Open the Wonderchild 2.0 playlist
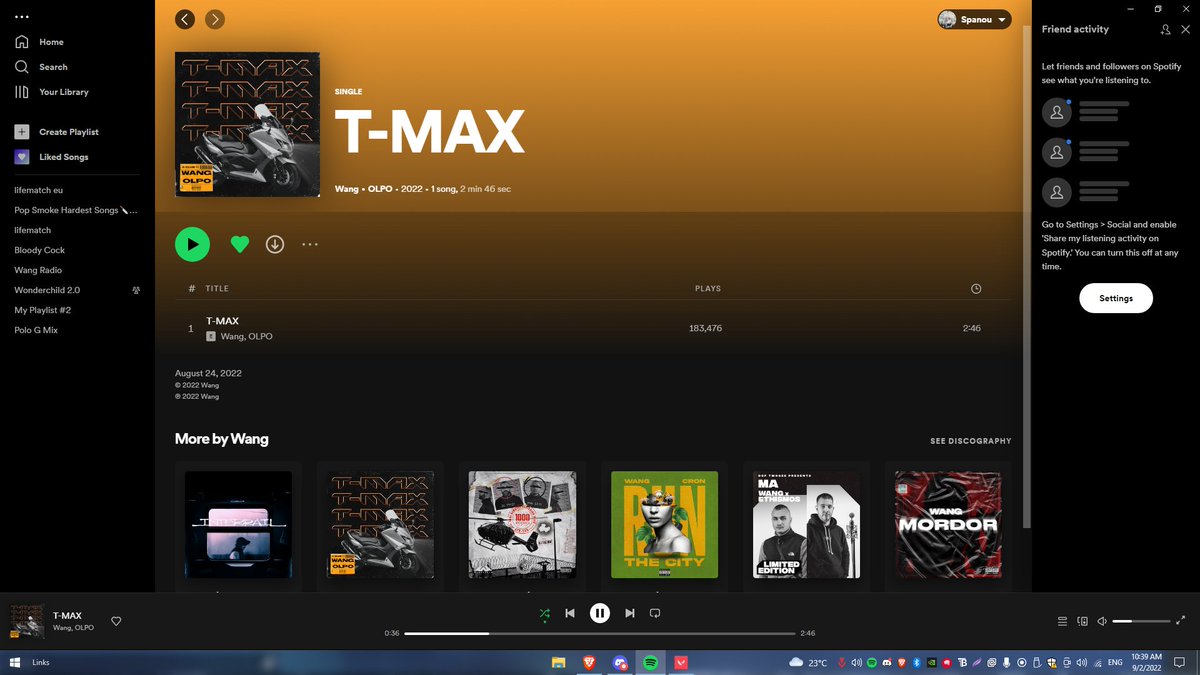The width and height of the screenshot is (1200, 675). [x=47, y=290]
